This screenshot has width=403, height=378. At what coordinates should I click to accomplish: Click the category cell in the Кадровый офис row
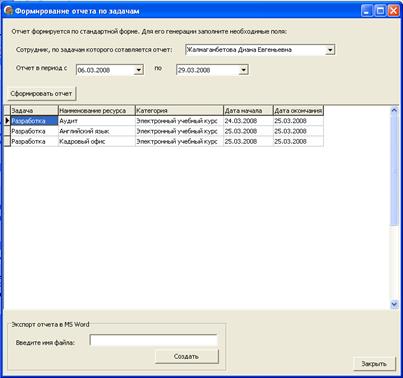click(179, 141)
